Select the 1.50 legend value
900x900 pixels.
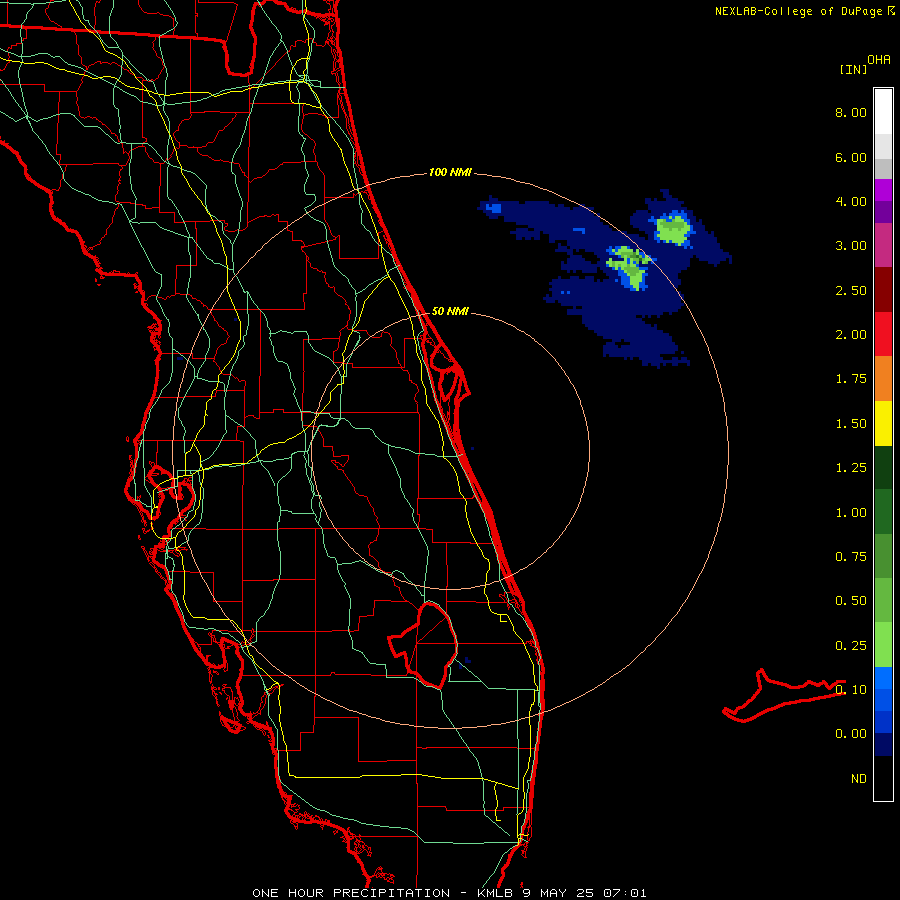(851, 424)
